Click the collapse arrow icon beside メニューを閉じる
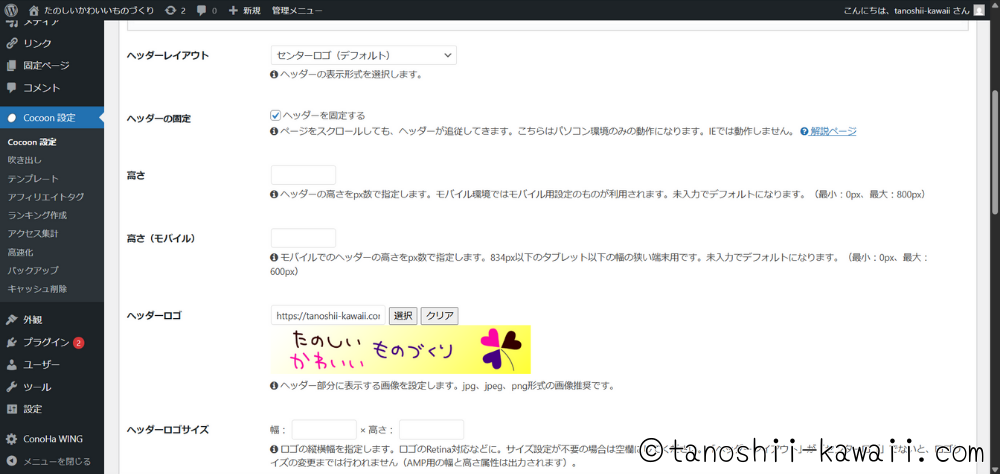 pos(11,461)
